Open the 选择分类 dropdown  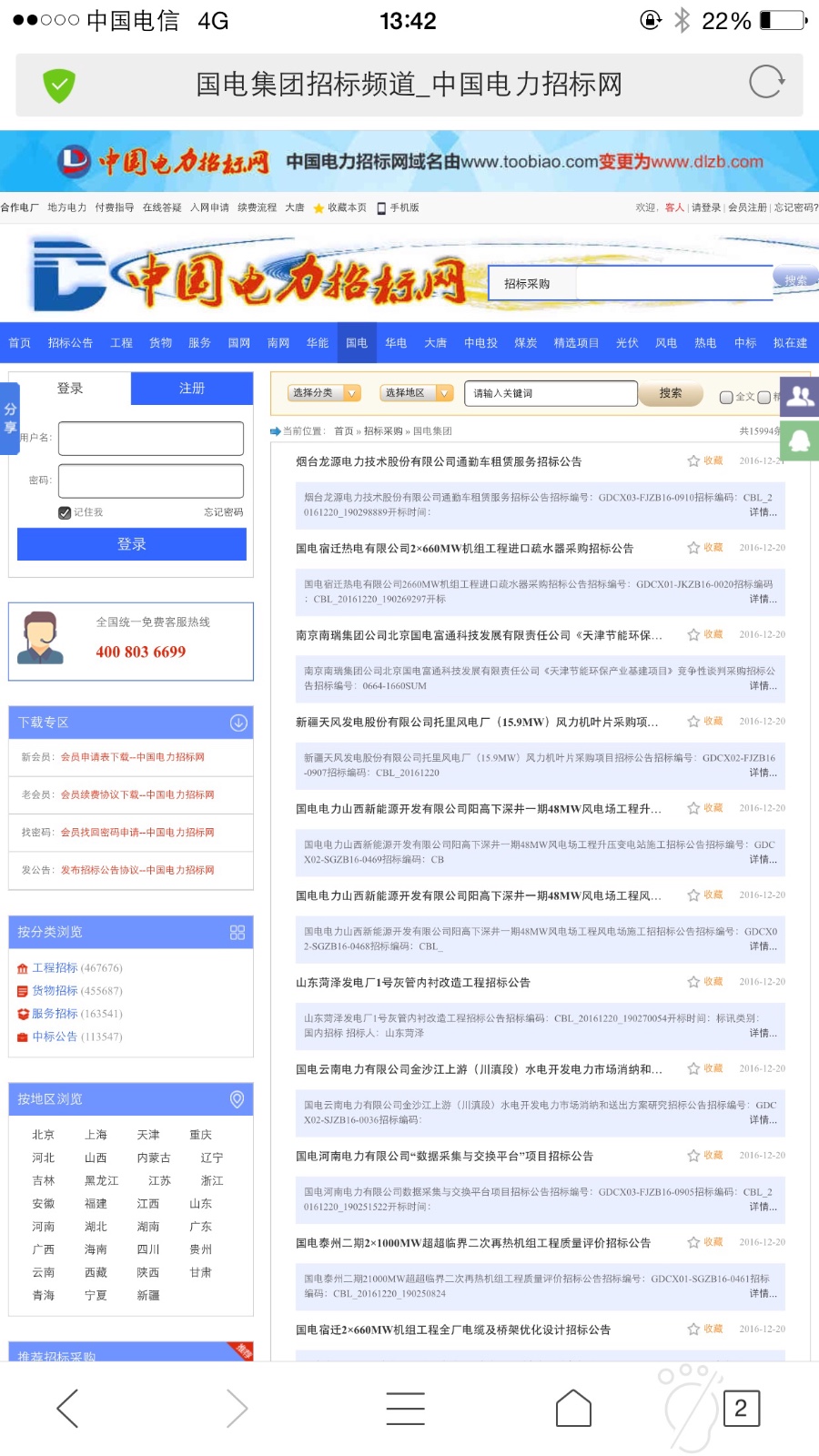point(325,393)
